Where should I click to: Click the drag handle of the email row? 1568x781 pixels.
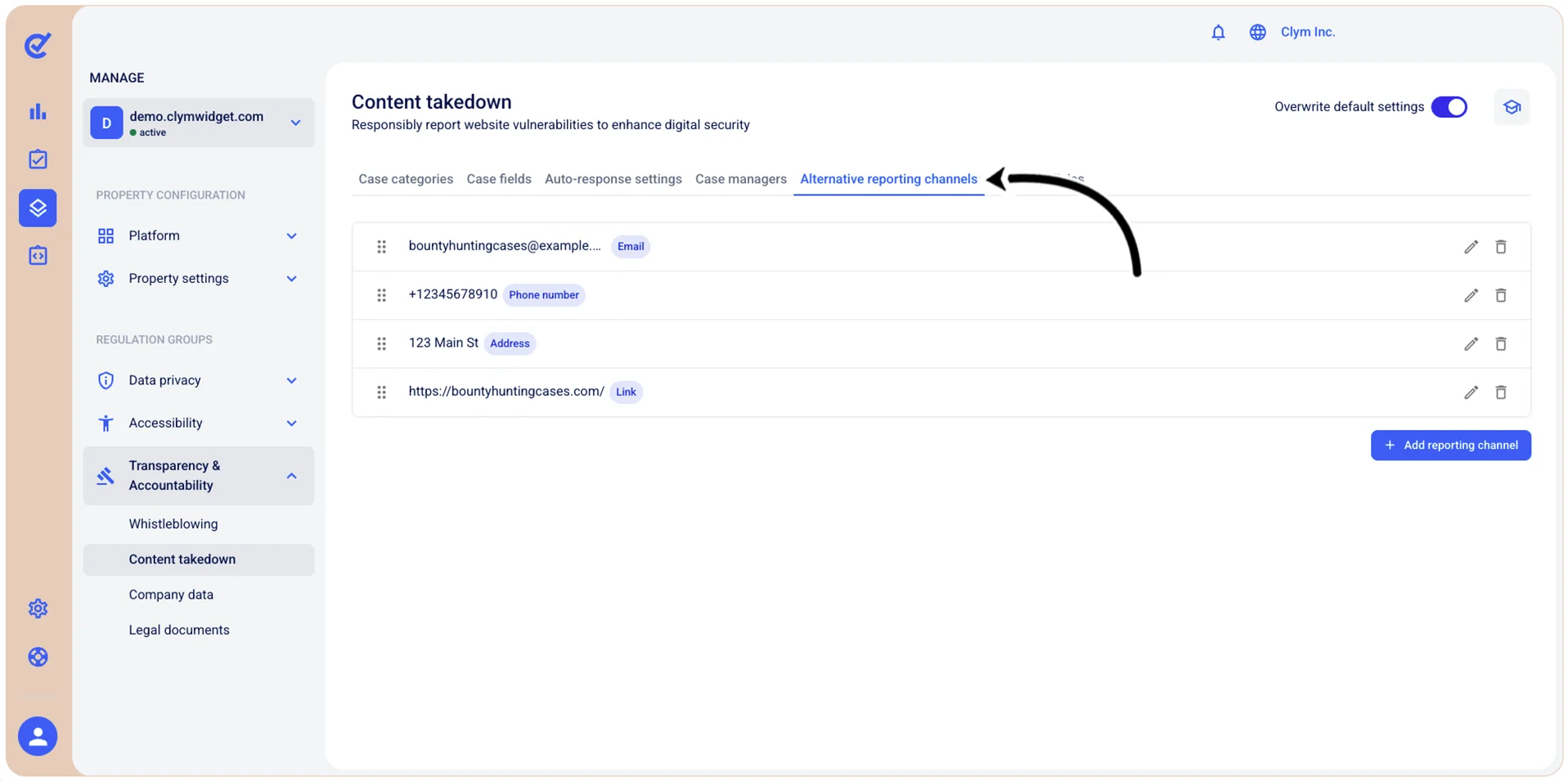[381, 247]
